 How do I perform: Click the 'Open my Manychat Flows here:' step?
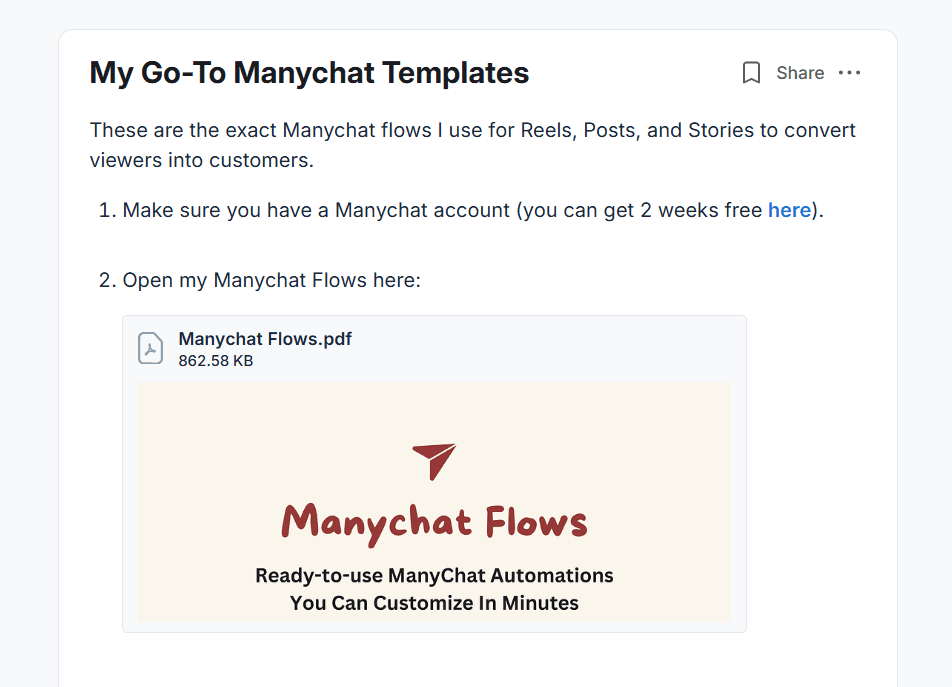(x=271, y=280)
